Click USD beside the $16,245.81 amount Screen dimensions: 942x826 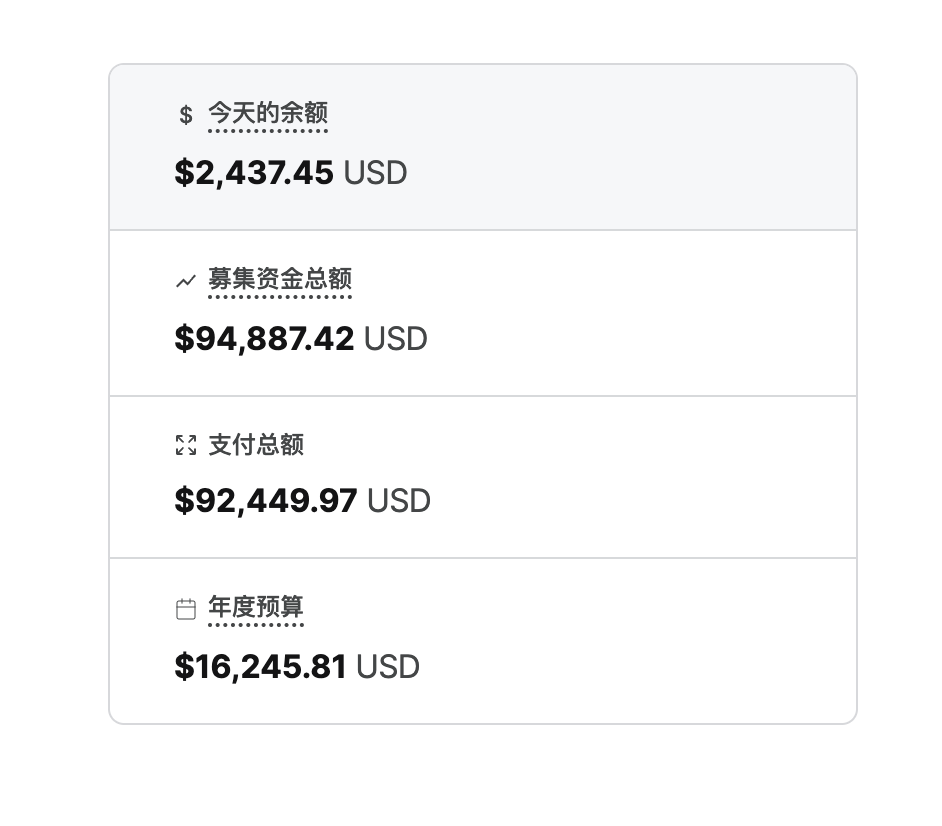pos(388,666)
